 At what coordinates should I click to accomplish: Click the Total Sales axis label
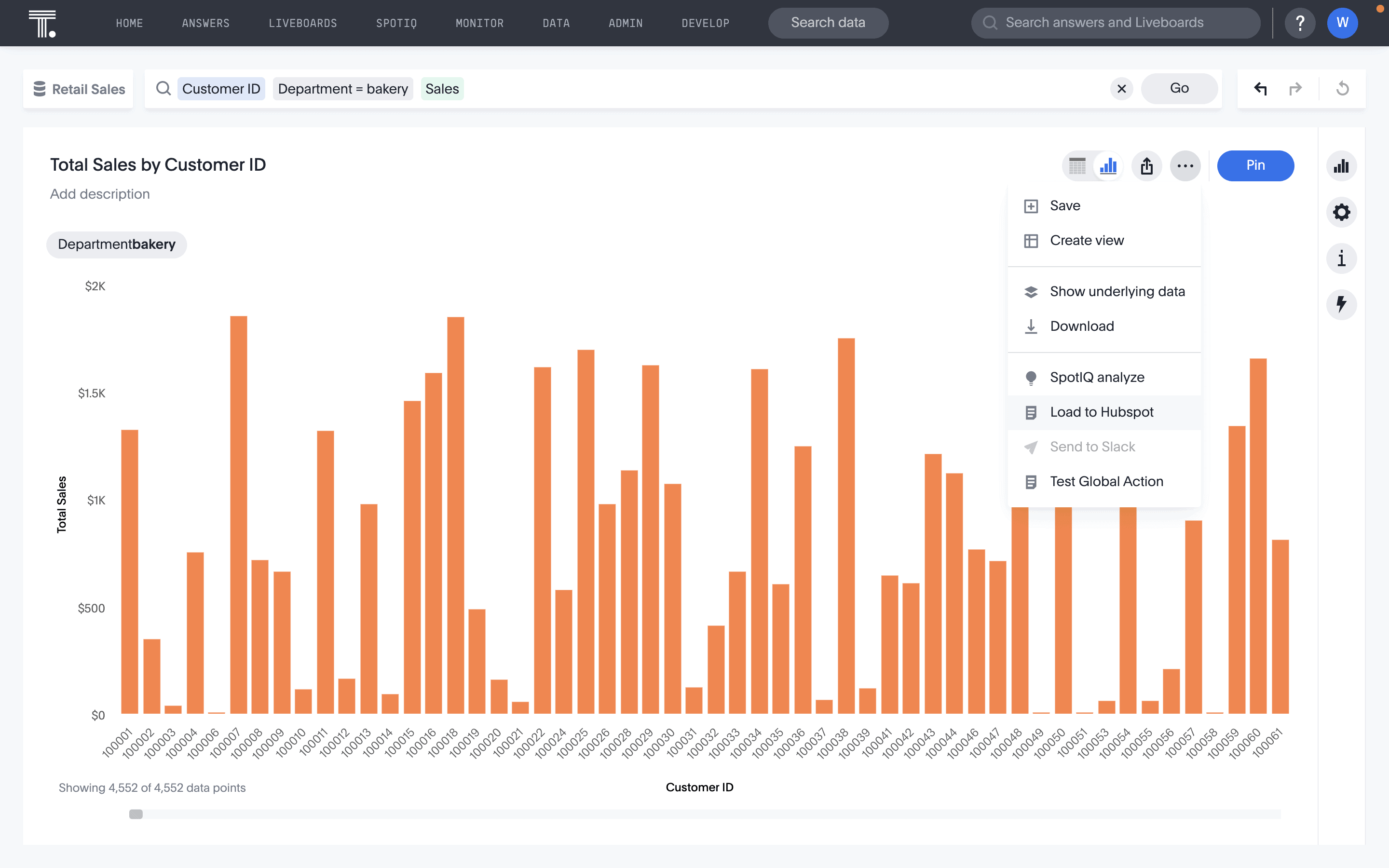coord(61,504)
